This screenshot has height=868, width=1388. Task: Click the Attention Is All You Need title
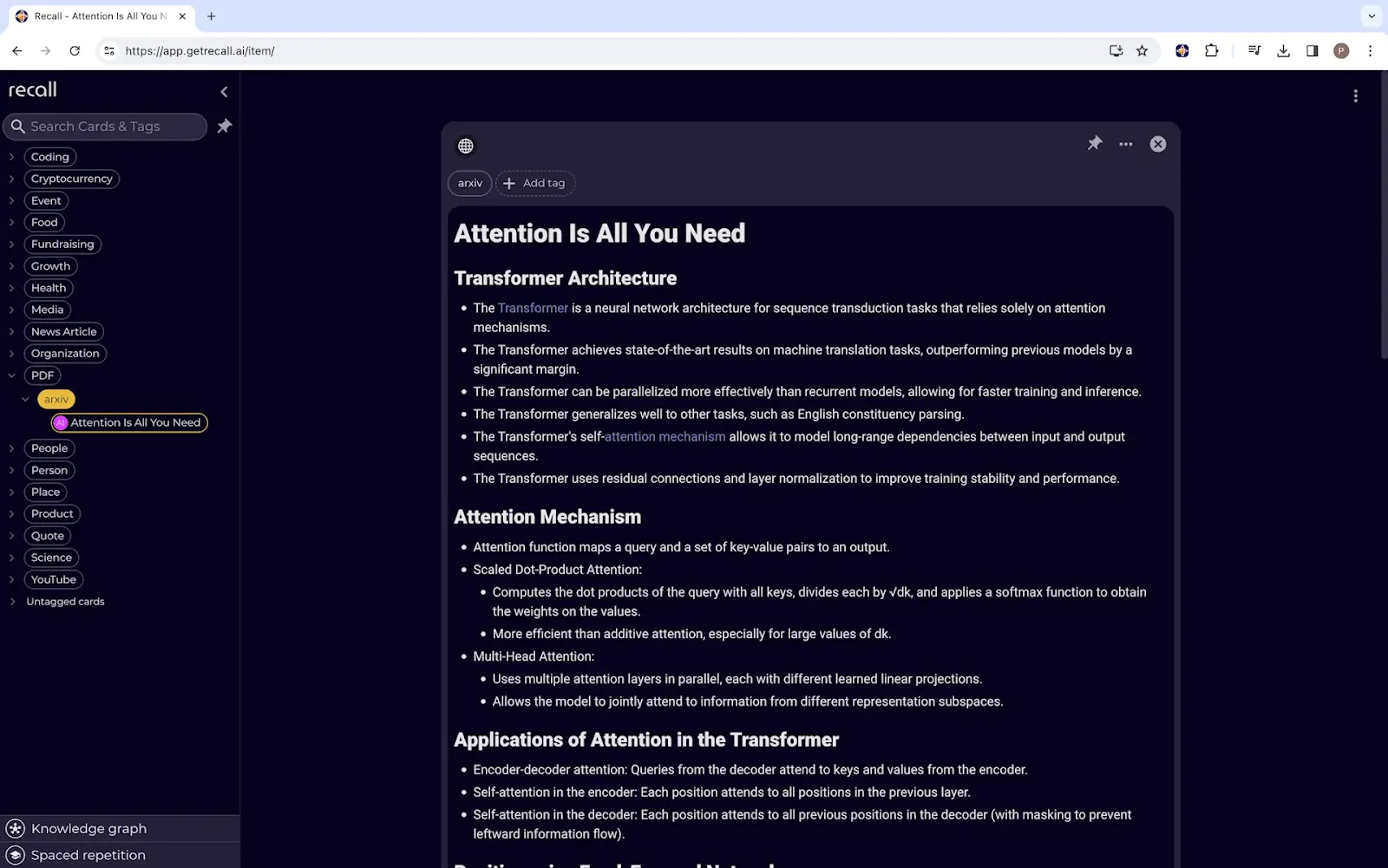click(599, 233)
